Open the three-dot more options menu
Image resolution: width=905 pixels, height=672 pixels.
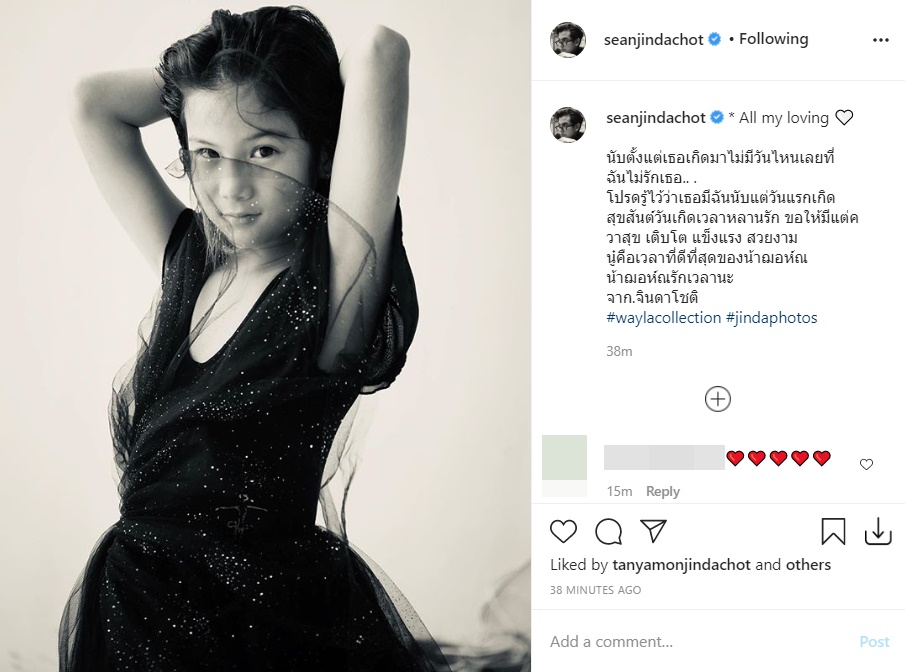[x=880, y=40]
